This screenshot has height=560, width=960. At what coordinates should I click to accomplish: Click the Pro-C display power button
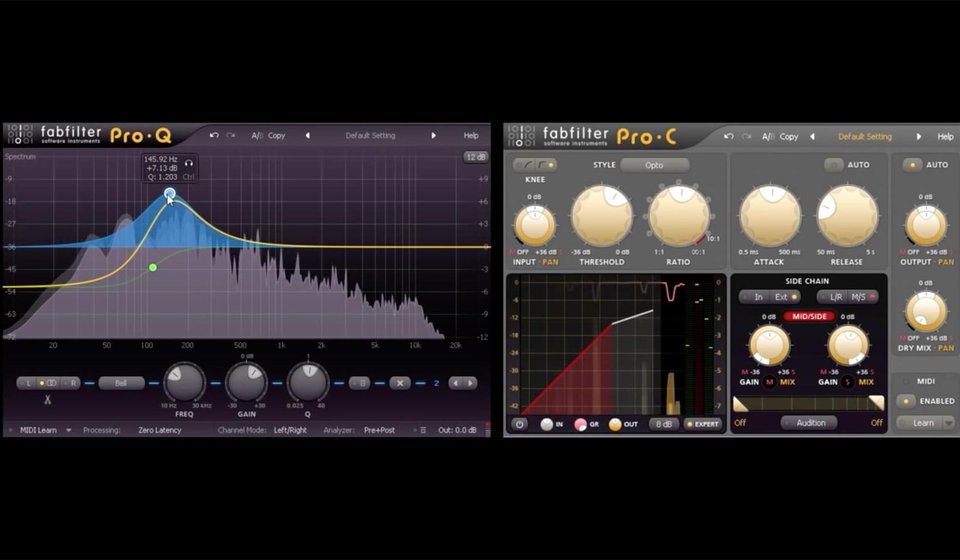point(520,424)
